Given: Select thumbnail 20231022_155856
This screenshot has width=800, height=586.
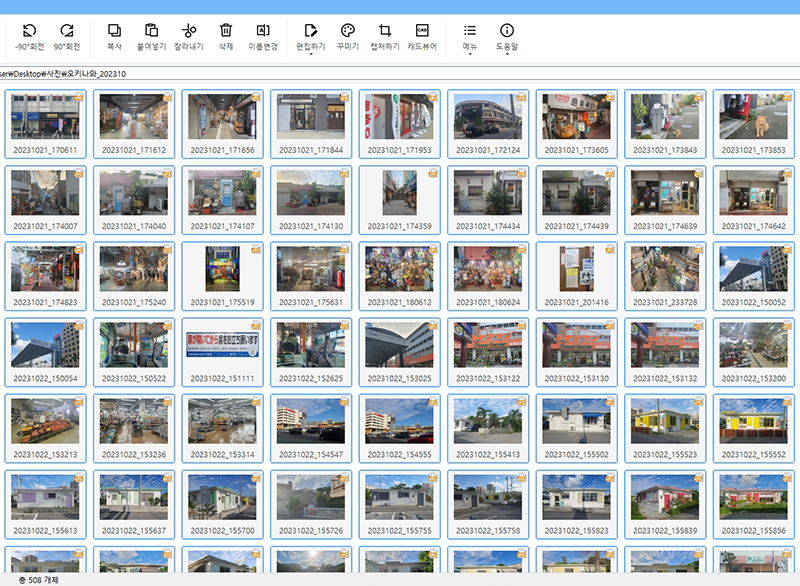Looking at the screenshot, I should 754,504.
